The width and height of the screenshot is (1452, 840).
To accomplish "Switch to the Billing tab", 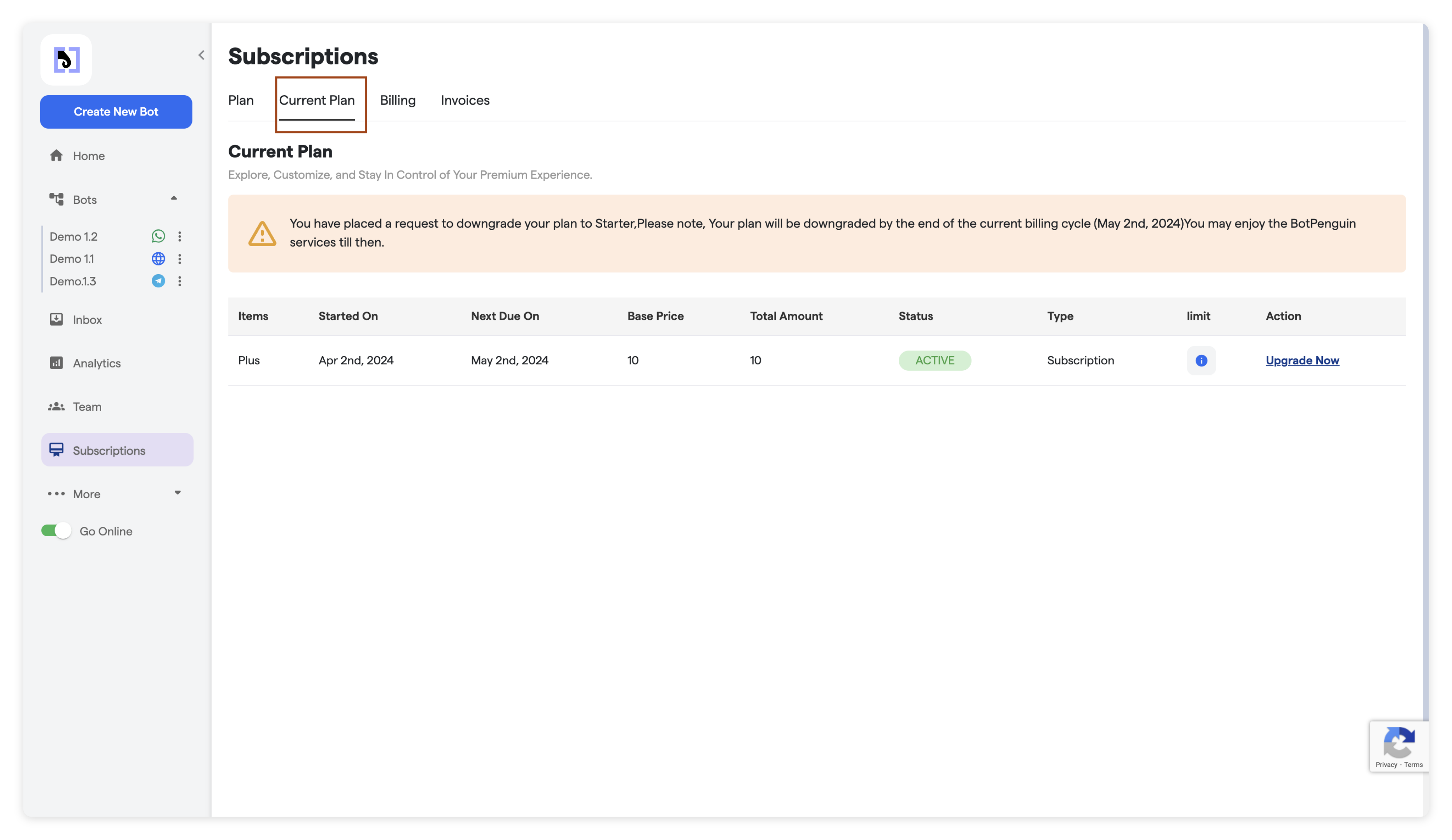I will click(398, 100).
